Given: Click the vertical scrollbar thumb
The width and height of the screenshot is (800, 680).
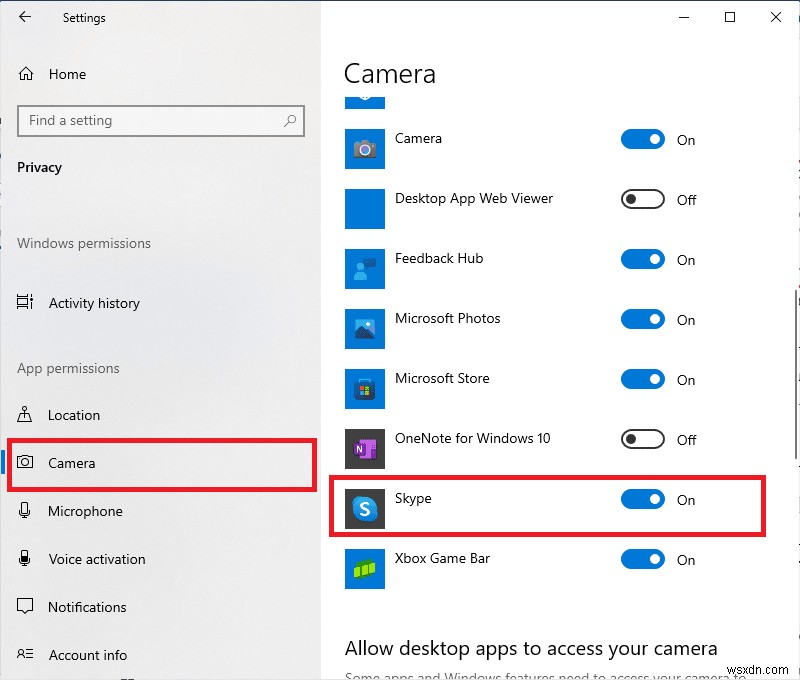Looking at the screenshot, I should click(x=796, y=375).
